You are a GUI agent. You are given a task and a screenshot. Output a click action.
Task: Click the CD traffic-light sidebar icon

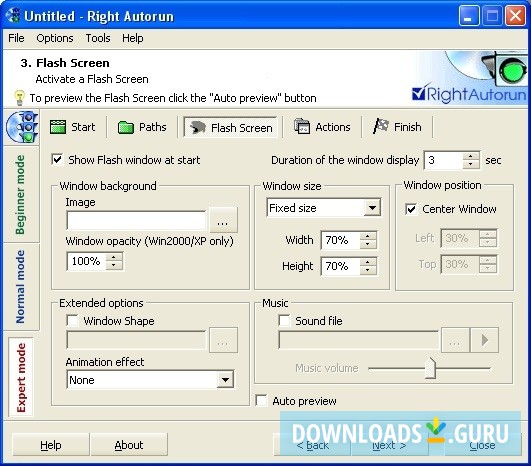[x=22, y=127]
